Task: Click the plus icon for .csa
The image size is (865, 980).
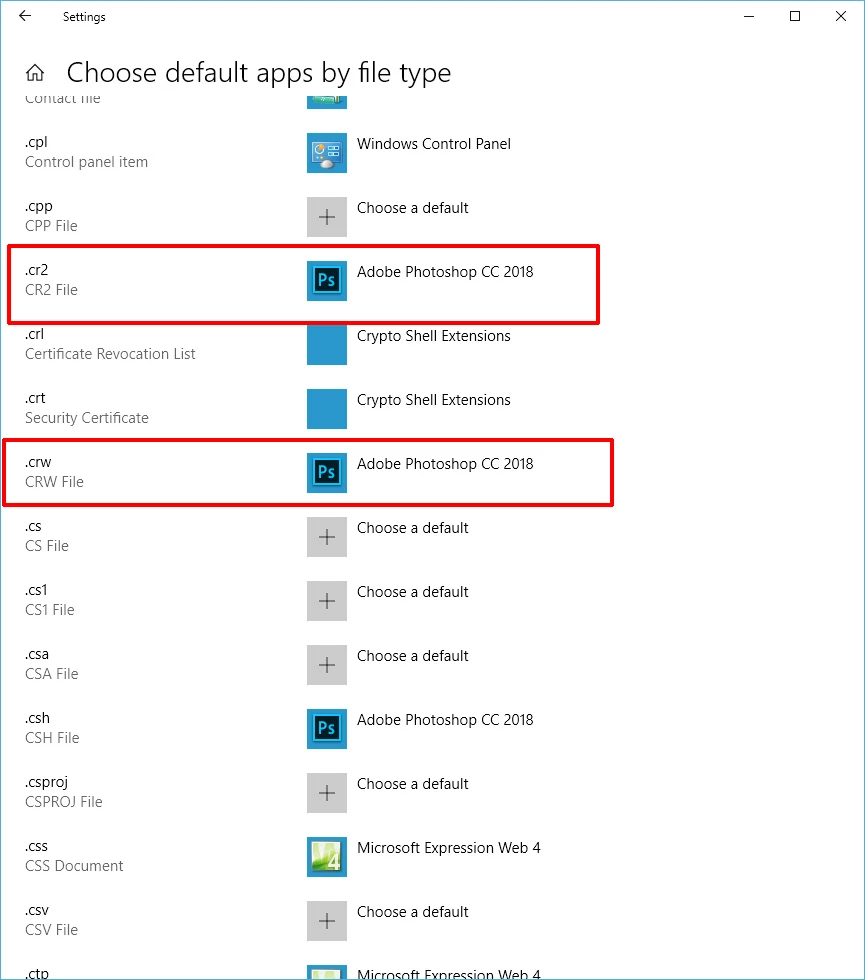Action: point(327,665)
